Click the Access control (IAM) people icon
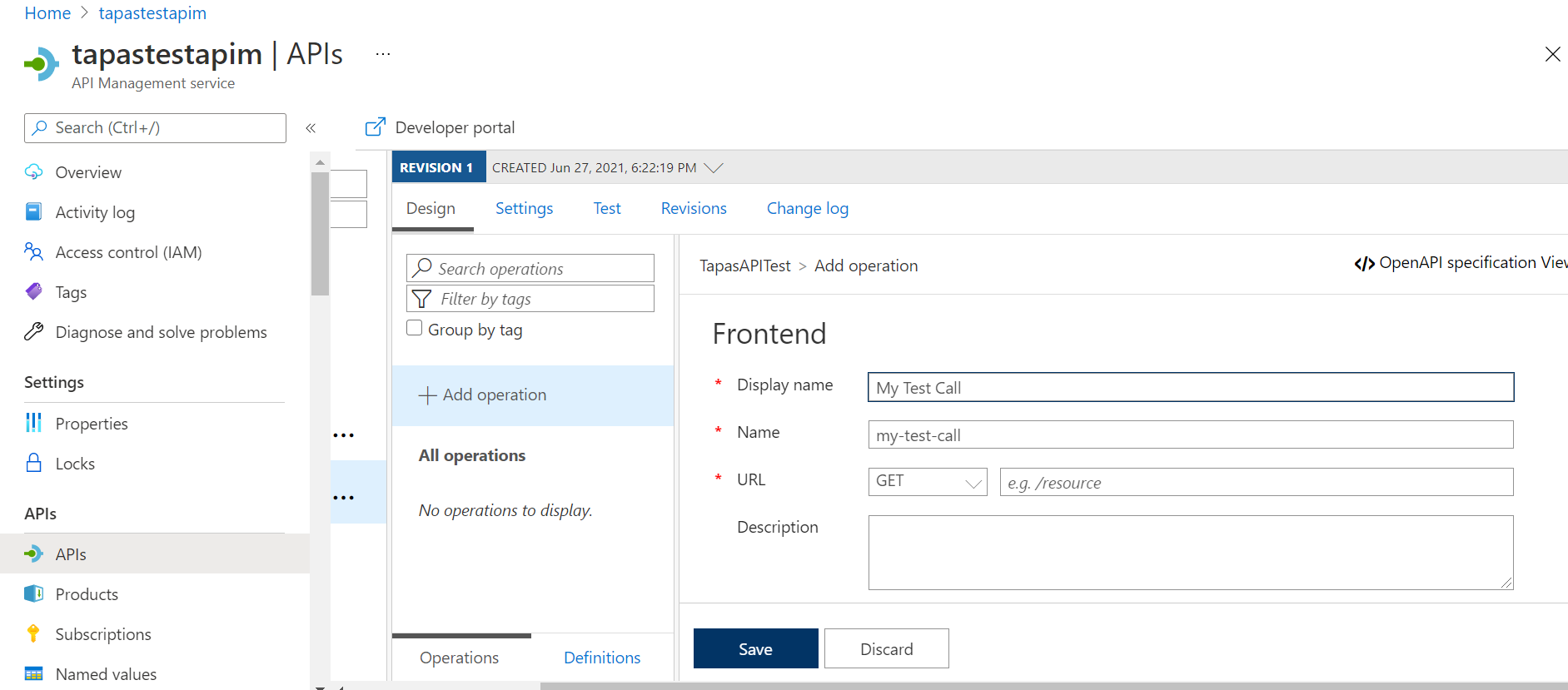The width and height of the screenshot is (1568, 690). point(34,251)
